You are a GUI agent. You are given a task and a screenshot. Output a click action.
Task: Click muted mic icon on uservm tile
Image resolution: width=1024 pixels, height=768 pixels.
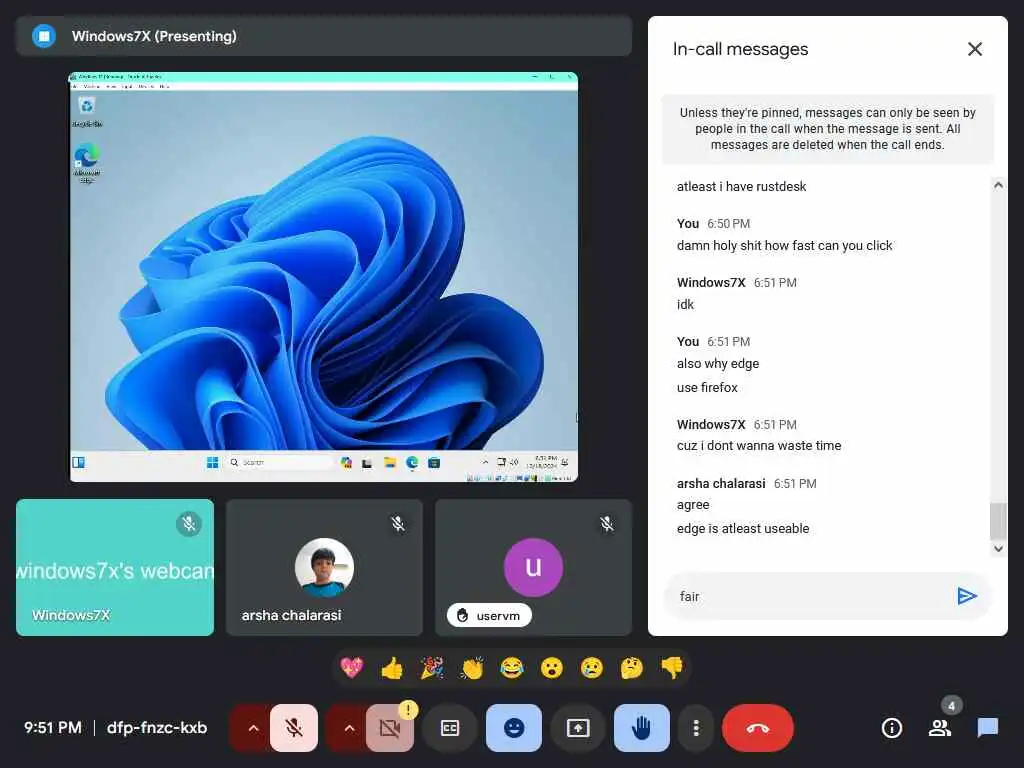tap(607, 524)
